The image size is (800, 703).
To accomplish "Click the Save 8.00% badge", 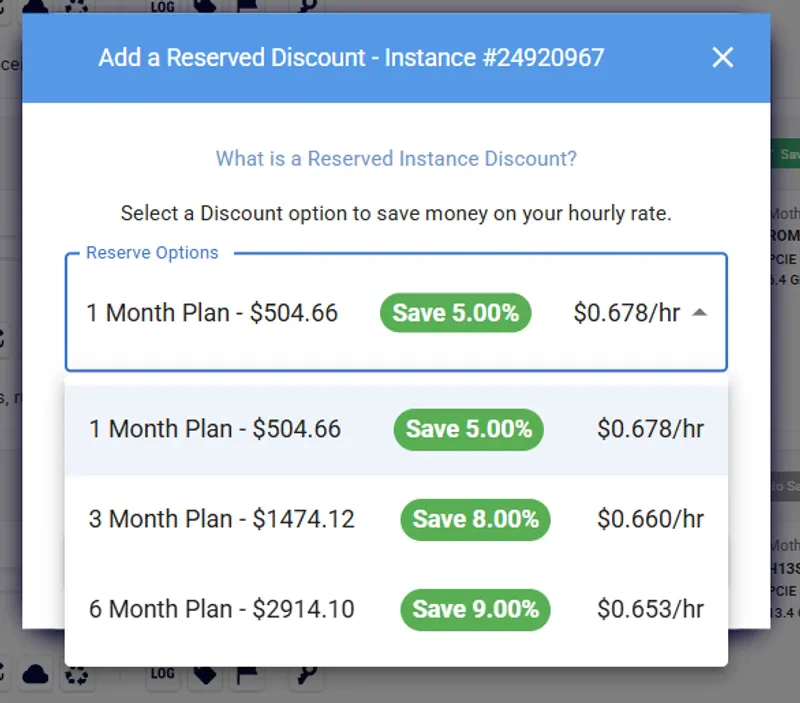I will point(475,519).
